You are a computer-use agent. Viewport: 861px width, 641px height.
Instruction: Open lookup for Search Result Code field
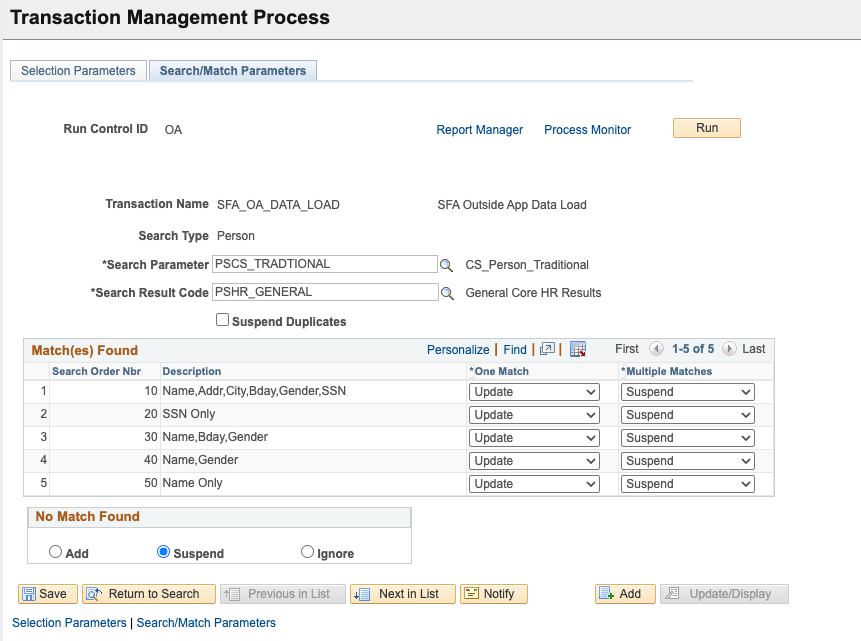click(x=446, y=292)
